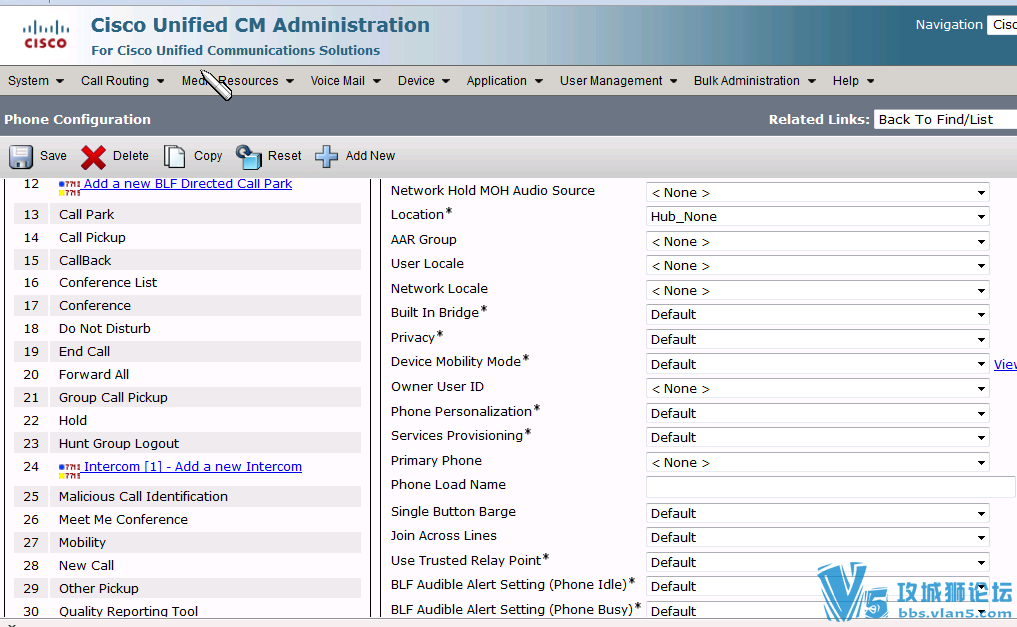The image size is (1017, 627).
Task: Click Add a new BLF Directed Call Park link
Action: tap(188, 184)
